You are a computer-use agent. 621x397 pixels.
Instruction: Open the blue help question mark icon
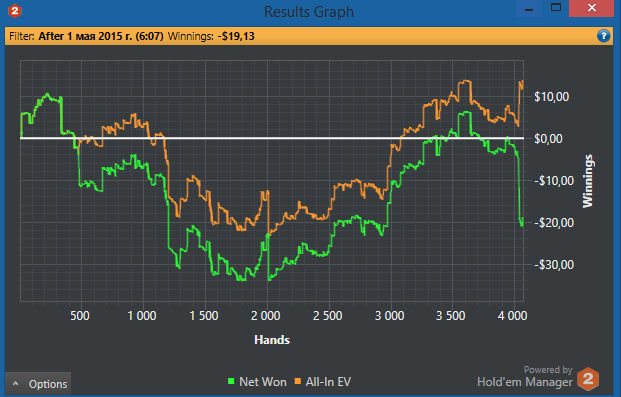tap(604, 36)
